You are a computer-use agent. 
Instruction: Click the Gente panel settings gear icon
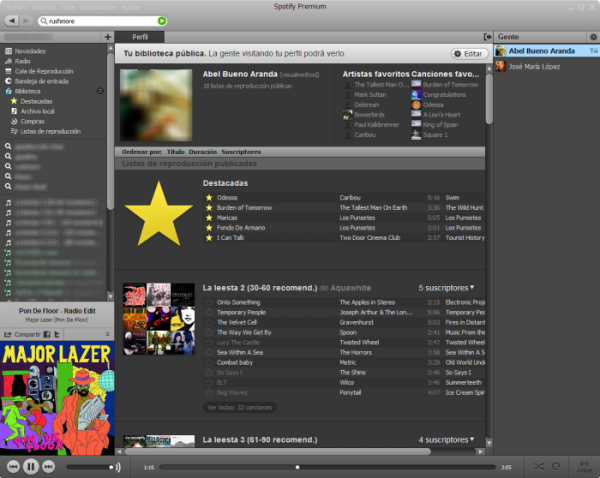pos(593,37)
